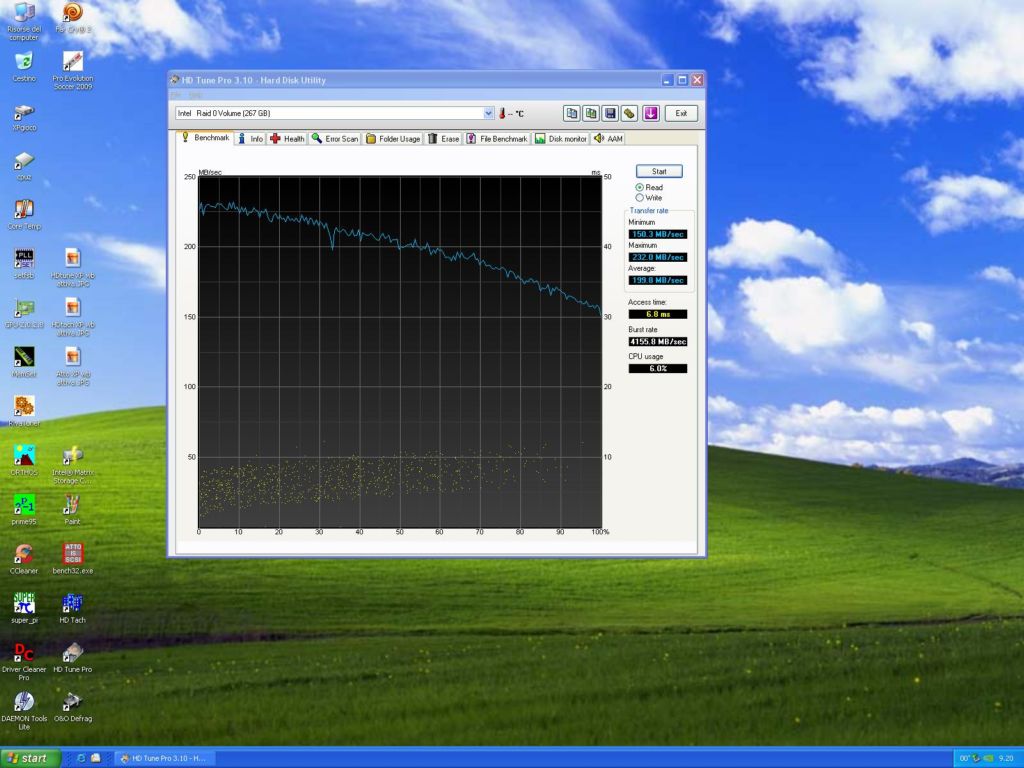
Task: Select the Intel Matrix Storage shortcut
Action: click(73, 465)
